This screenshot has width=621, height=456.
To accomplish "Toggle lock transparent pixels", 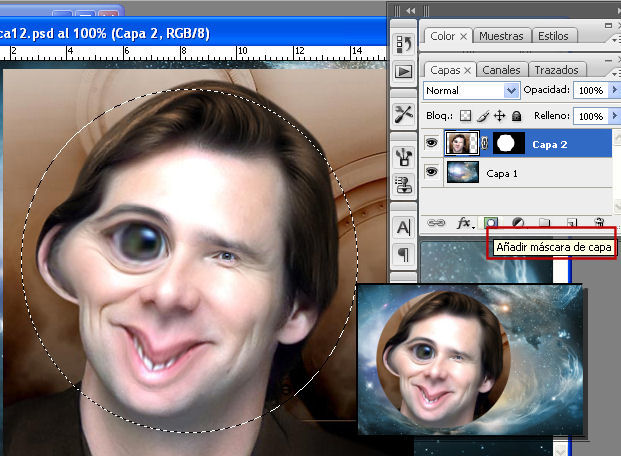I will click(x=465, y=116).
